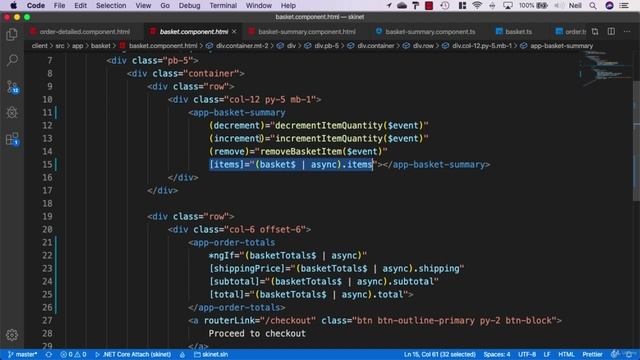
Task: Open the Selection menu
Action: click(x=111, y=5)
